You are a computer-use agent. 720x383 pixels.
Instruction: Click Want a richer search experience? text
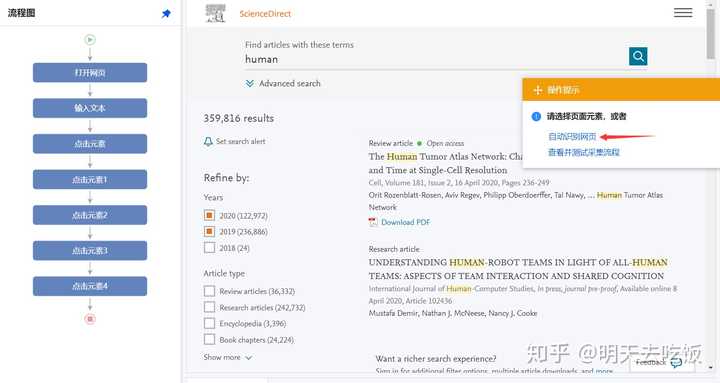tap(436, 359)
